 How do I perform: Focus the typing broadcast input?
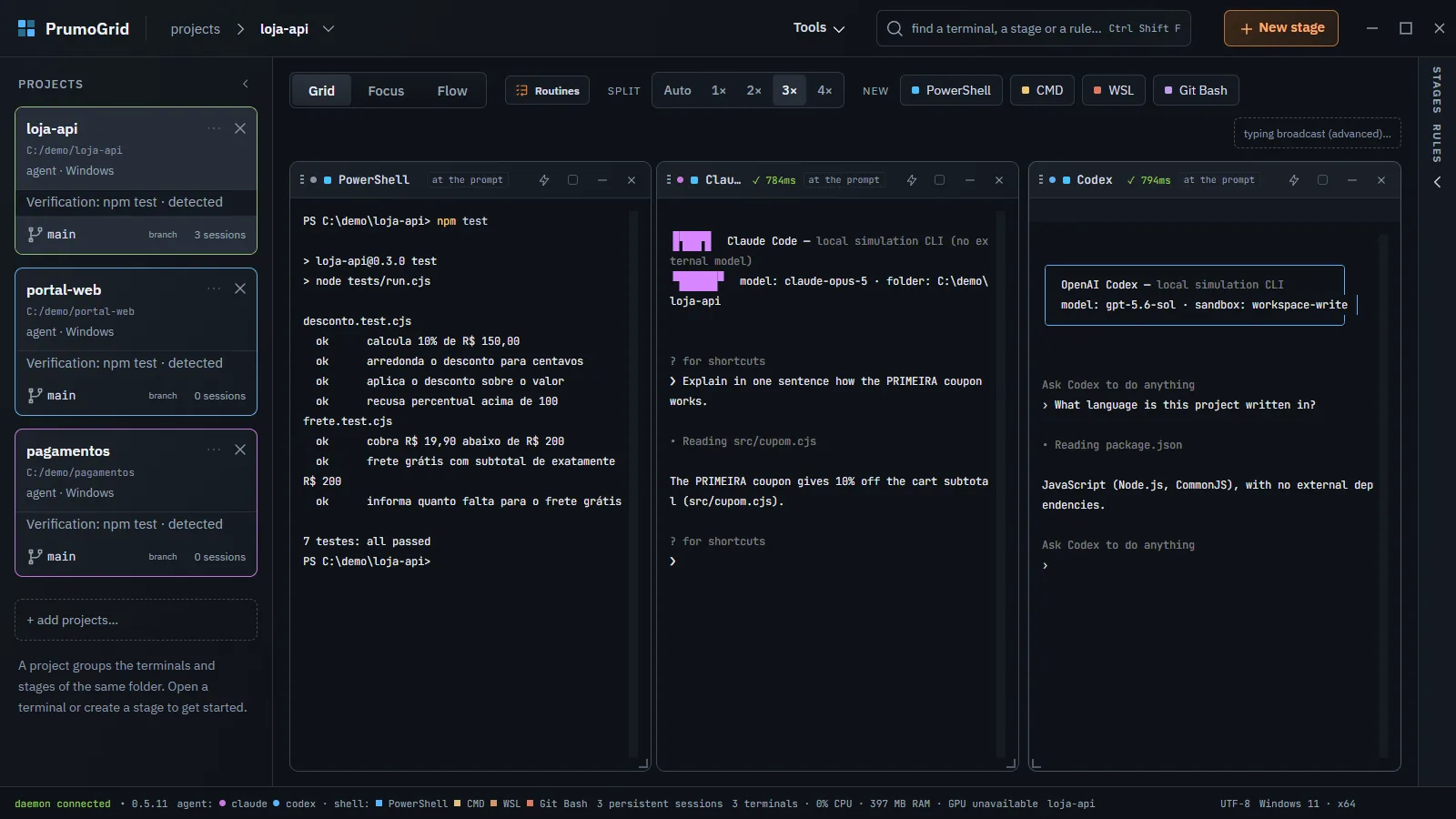click(x=1318, y=133)
